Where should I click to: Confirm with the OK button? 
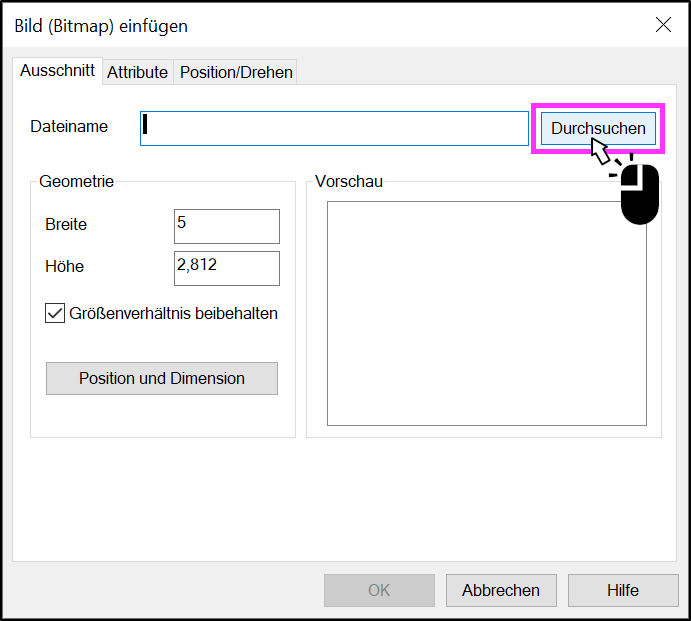click(379, 590)
